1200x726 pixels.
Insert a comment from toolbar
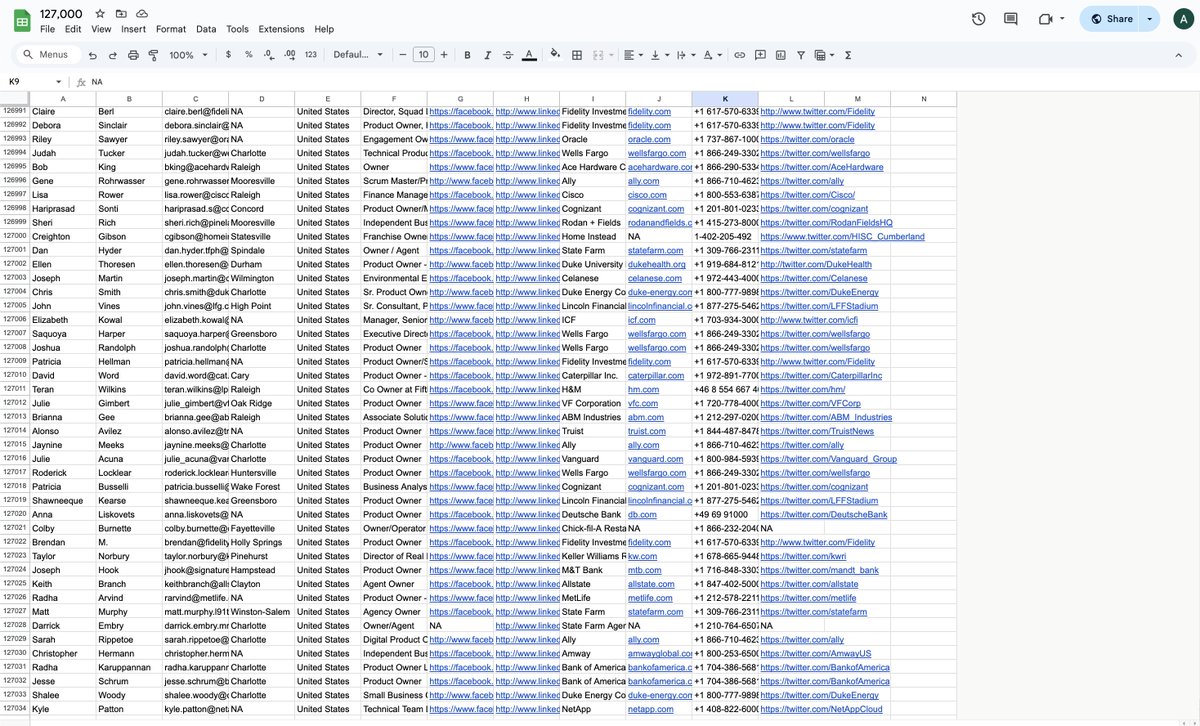(x=760, y=55)
